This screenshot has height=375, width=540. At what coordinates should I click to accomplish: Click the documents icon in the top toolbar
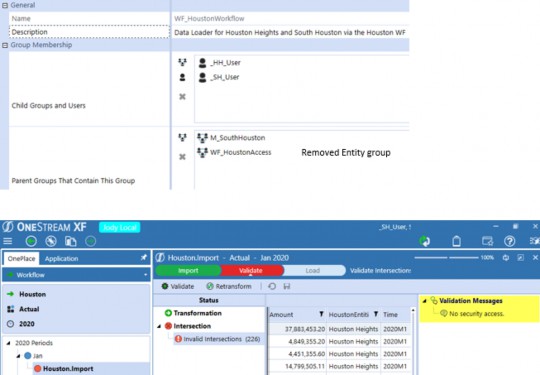tap(71, 241)
